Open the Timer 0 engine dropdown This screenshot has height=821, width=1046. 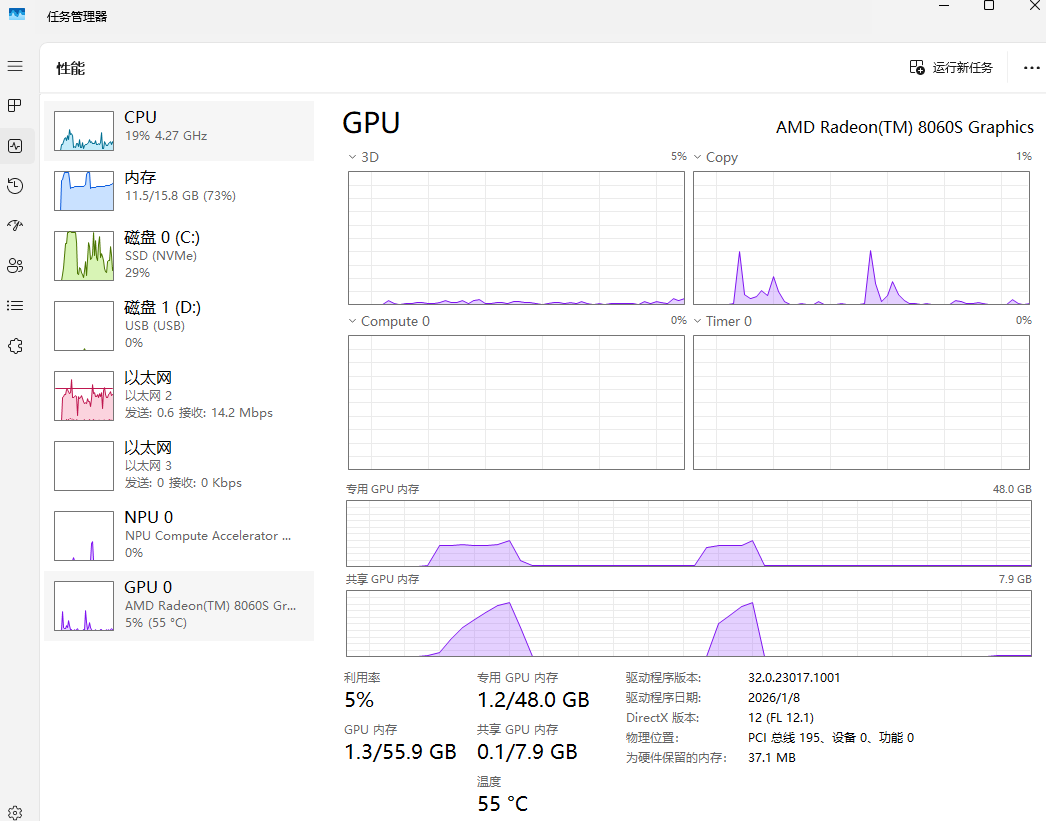[698, 321]
